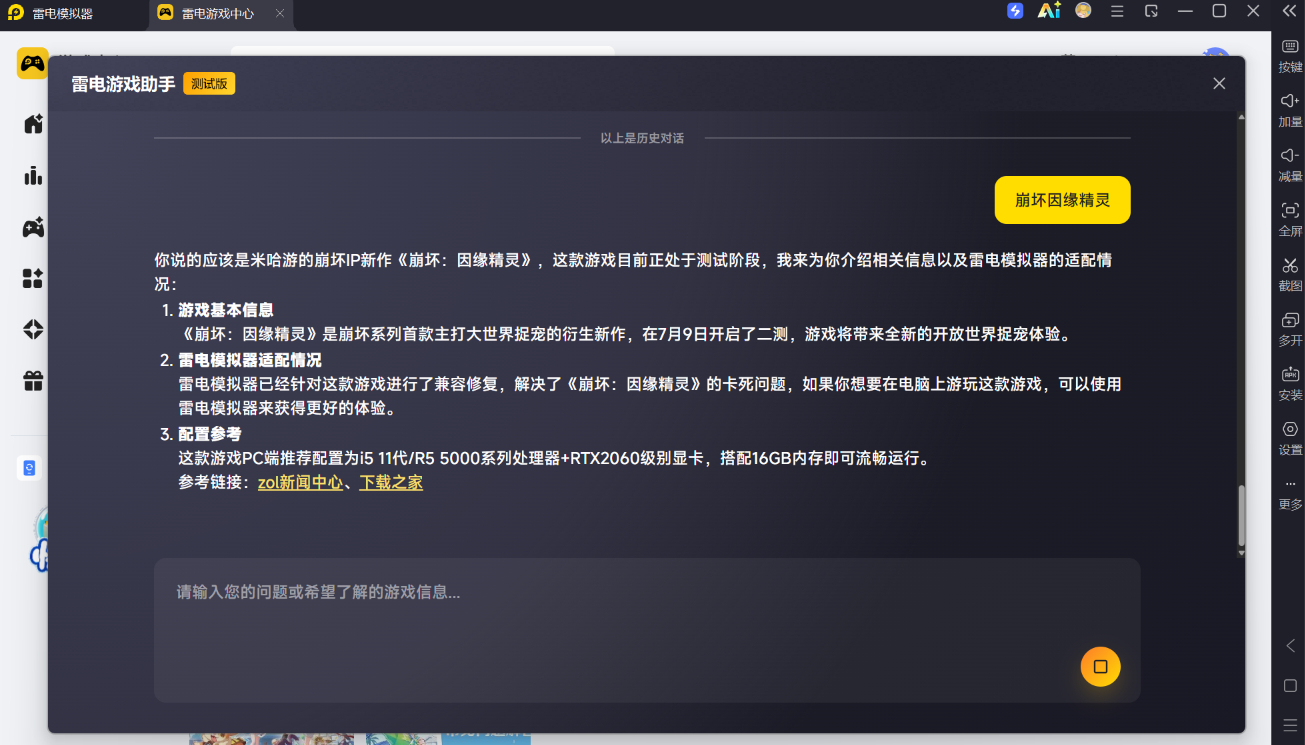Tap the Android recent apps button
This screenshot has width=1305, height=745.
(1290, 724)
